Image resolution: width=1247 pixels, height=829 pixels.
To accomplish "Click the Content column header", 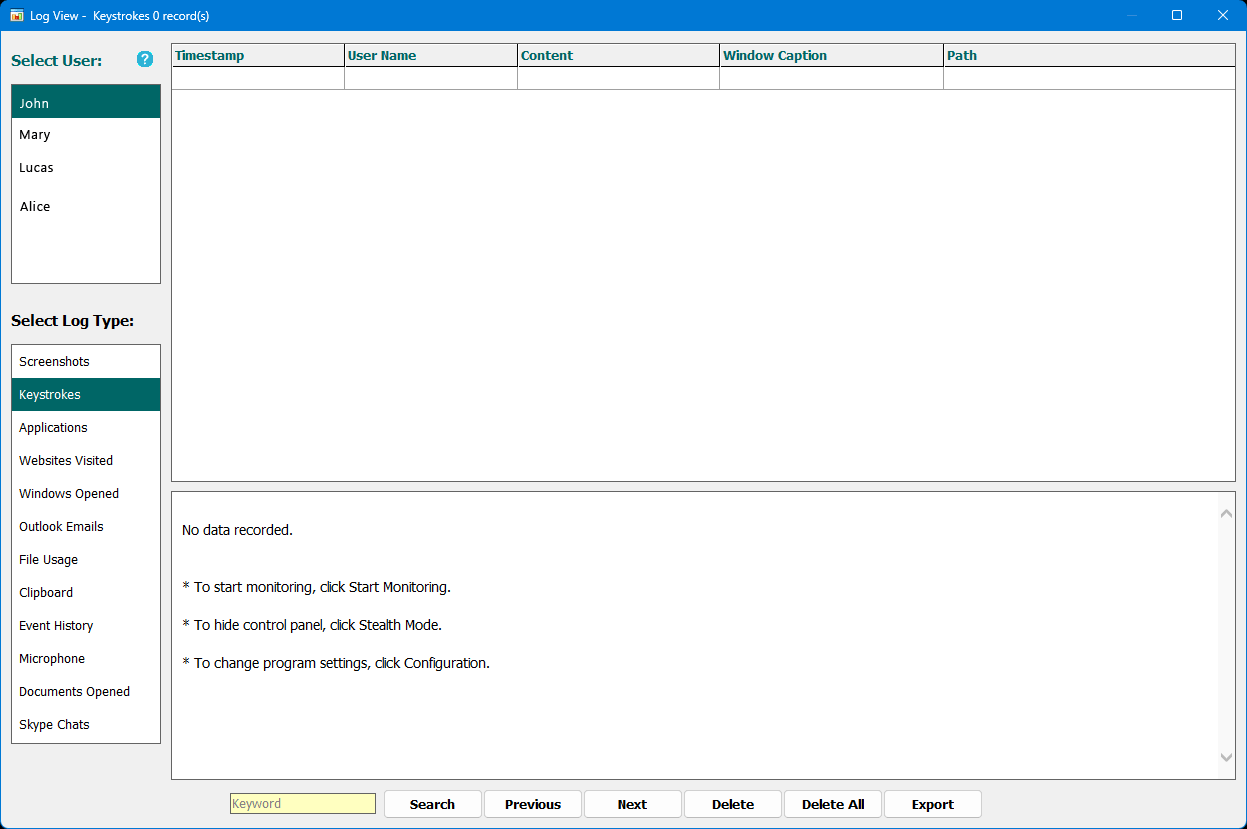I will pos(618,56).
